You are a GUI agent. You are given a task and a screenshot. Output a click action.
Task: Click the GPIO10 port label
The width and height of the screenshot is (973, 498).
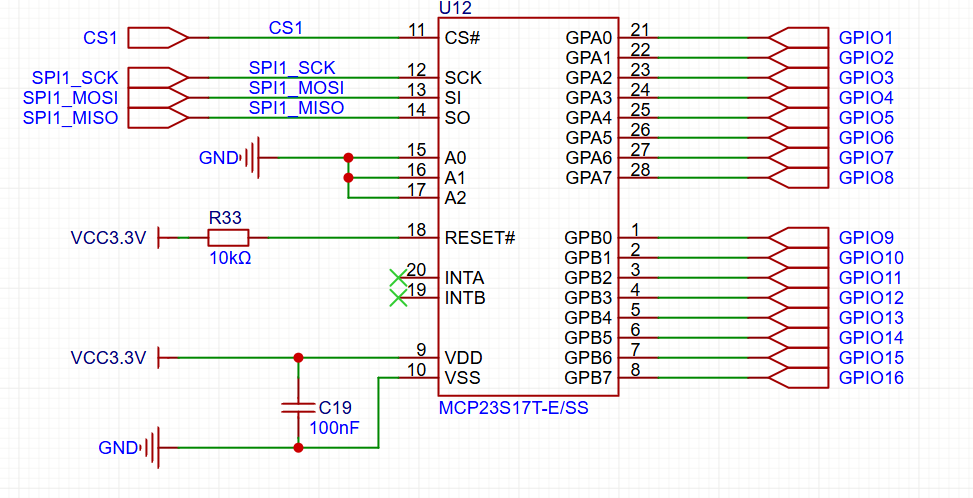click(x=871, y=258)
